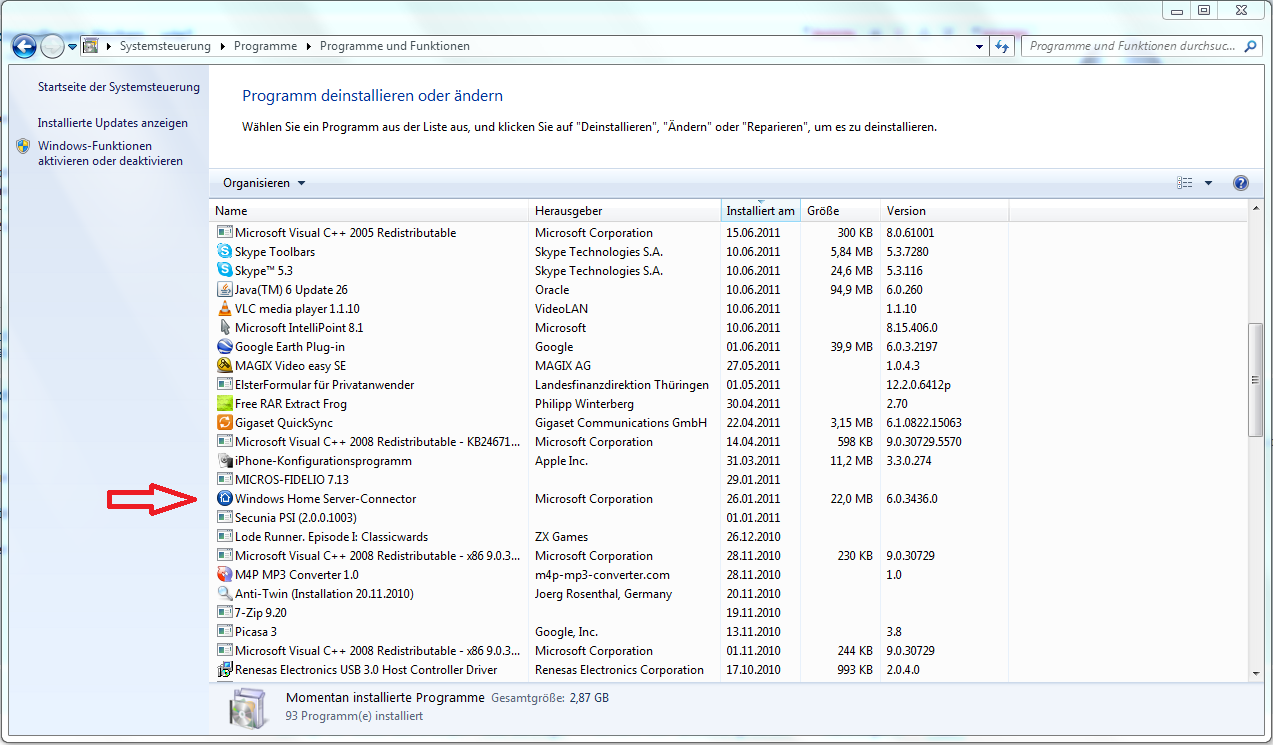
Task: Click the ElsterFormular program icon
Action: 225,385
